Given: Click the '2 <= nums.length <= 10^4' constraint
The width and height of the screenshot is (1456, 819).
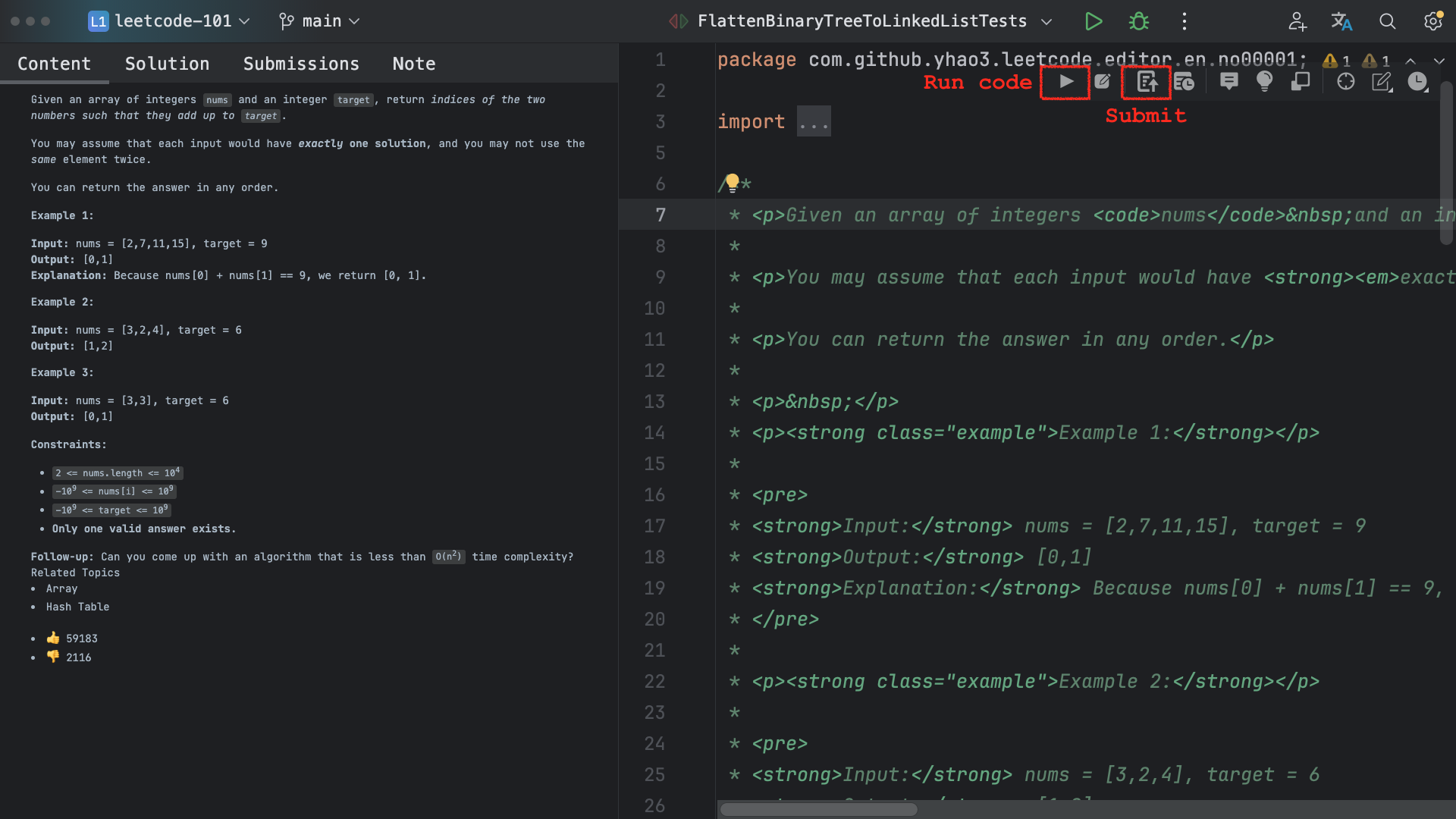Looking at the screenshot, I should (x=118, y=472).
